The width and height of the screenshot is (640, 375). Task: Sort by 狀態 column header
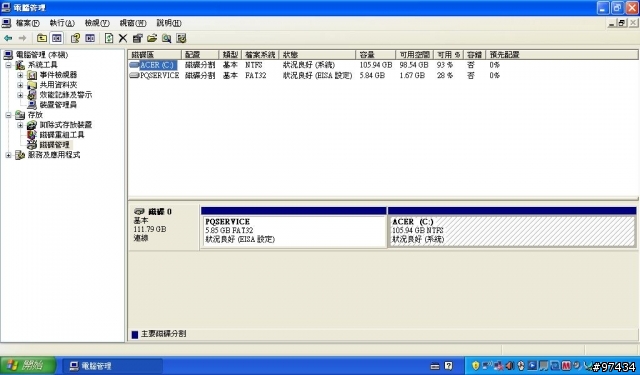(x=318, y=55)
